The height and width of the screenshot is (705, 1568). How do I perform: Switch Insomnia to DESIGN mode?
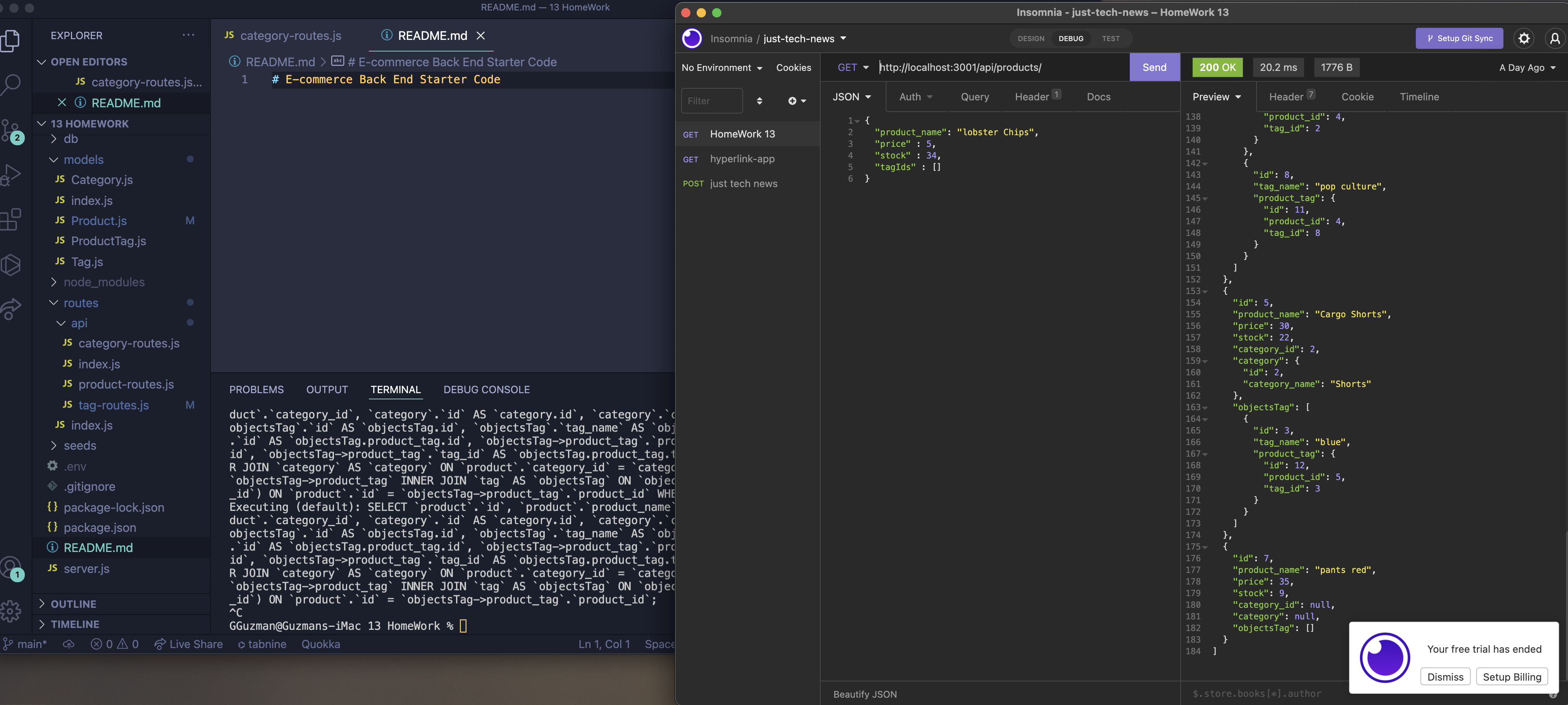1031,38
